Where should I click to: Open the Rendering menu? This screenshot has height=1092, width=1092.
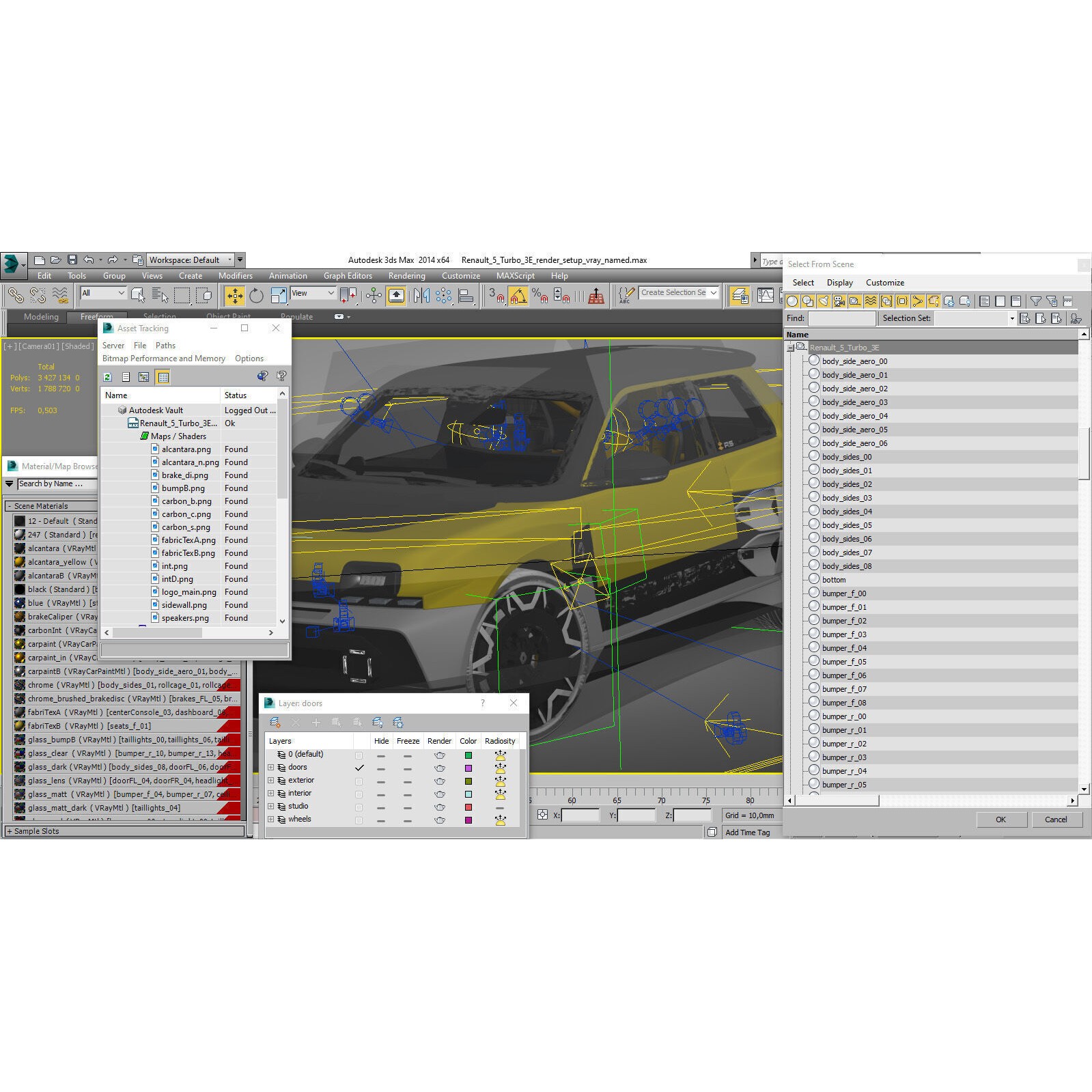(406, 276)
